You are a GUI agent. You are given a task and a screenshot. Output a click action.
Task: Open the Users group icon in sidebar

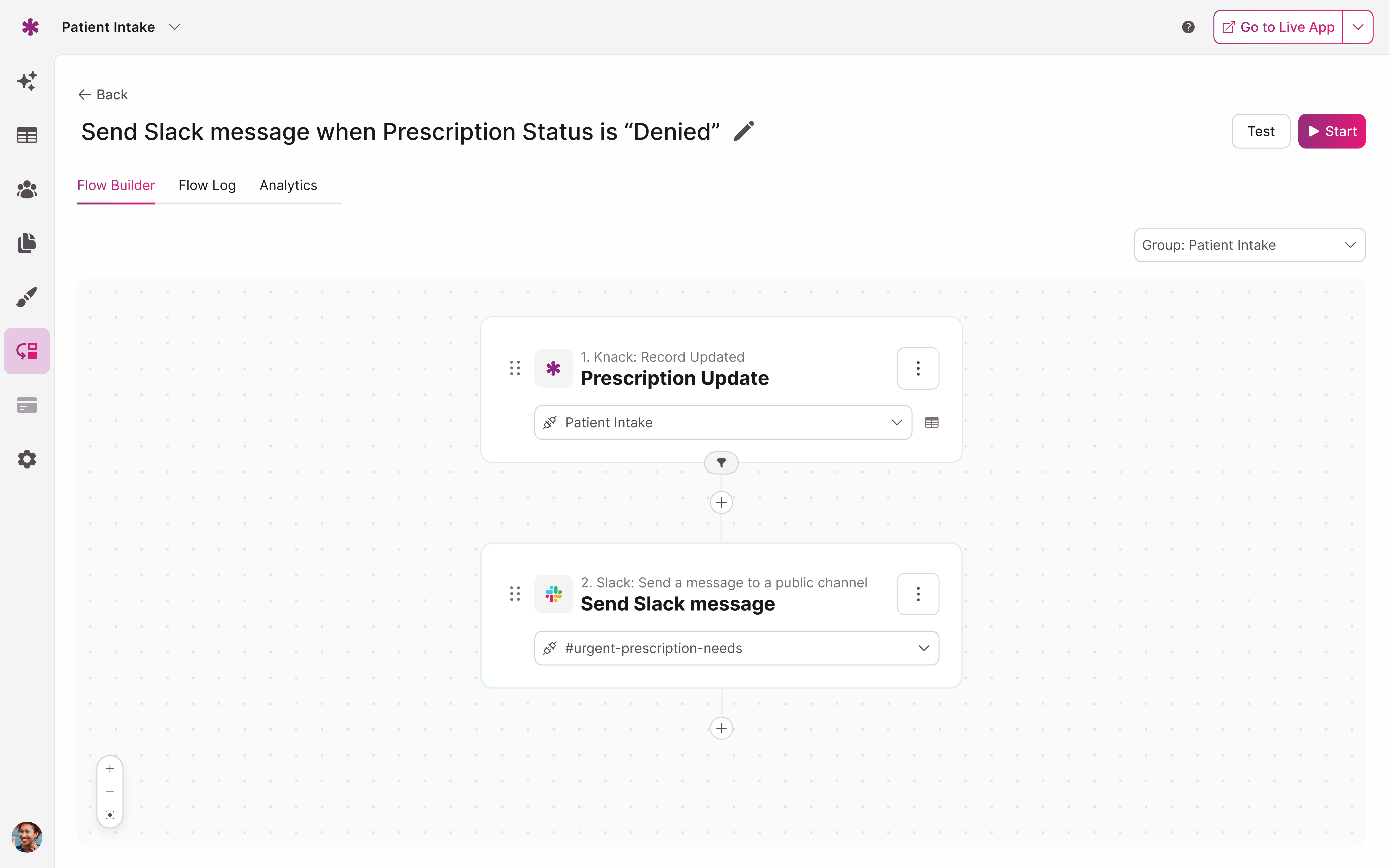27,190
